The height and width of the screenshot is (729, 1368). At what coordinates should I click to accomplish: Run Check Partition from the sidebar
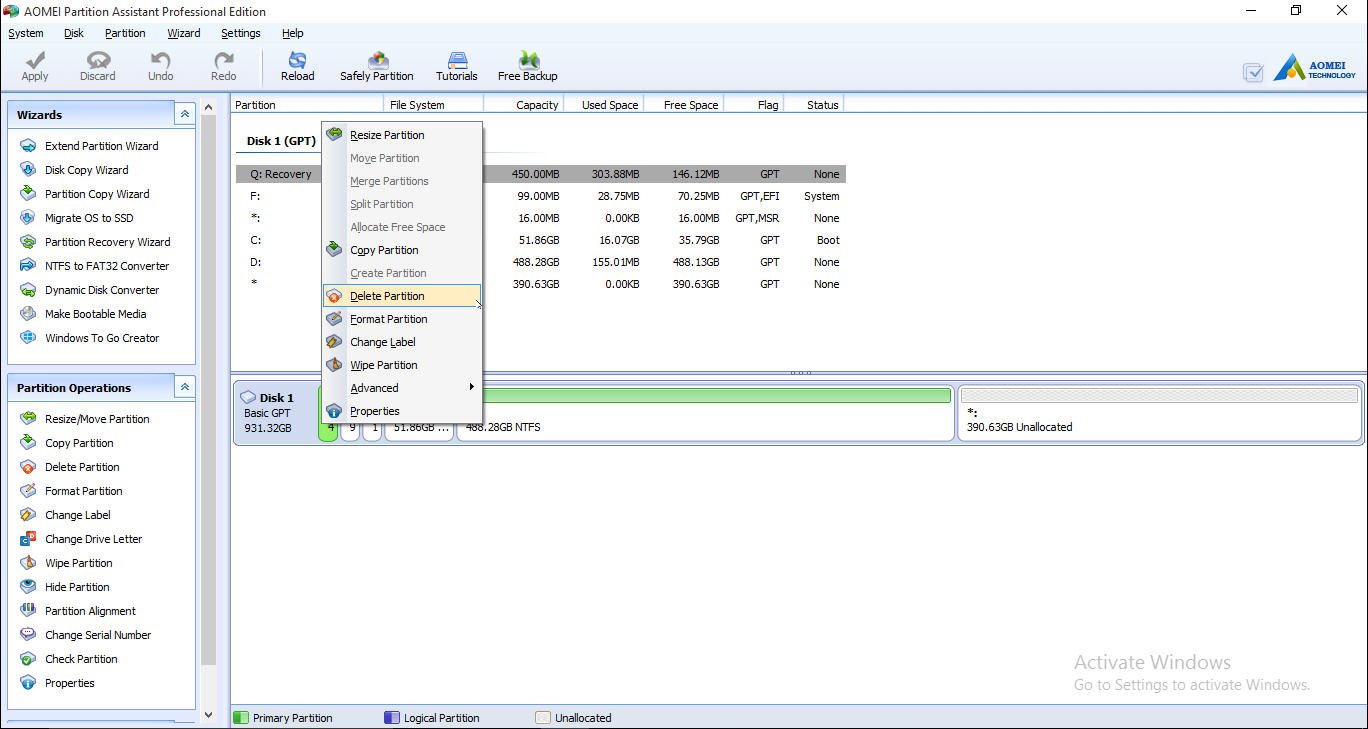pyautogui.click(x=69, y=659)
